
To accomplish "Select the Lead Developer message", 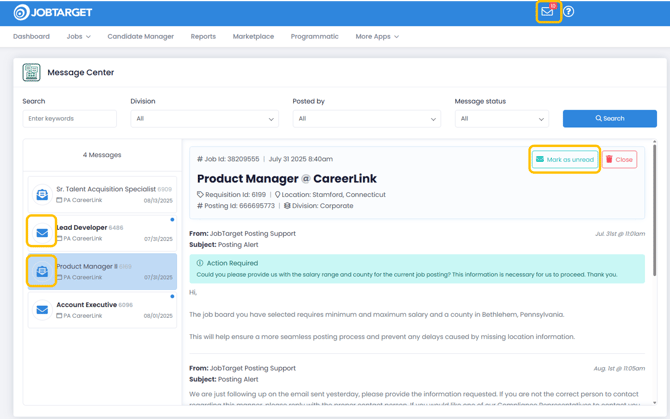I will coord(102,233).
